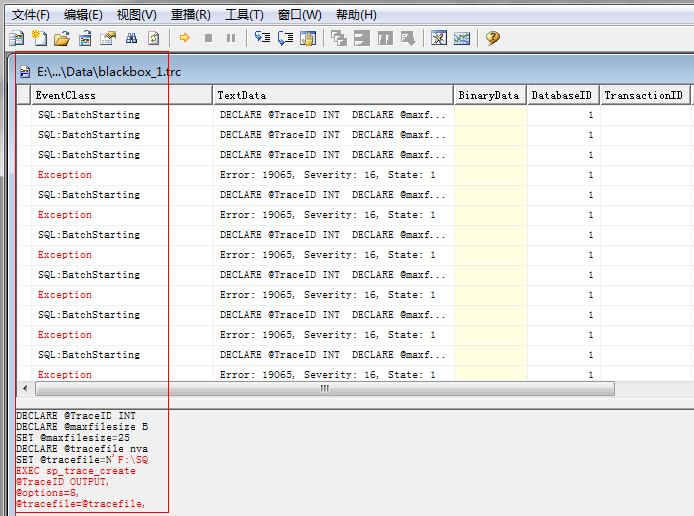Viewport: 694px width, 516px height.
Task: Click @tracefile=@tracefile, line in detail pane
Action: 81,504
